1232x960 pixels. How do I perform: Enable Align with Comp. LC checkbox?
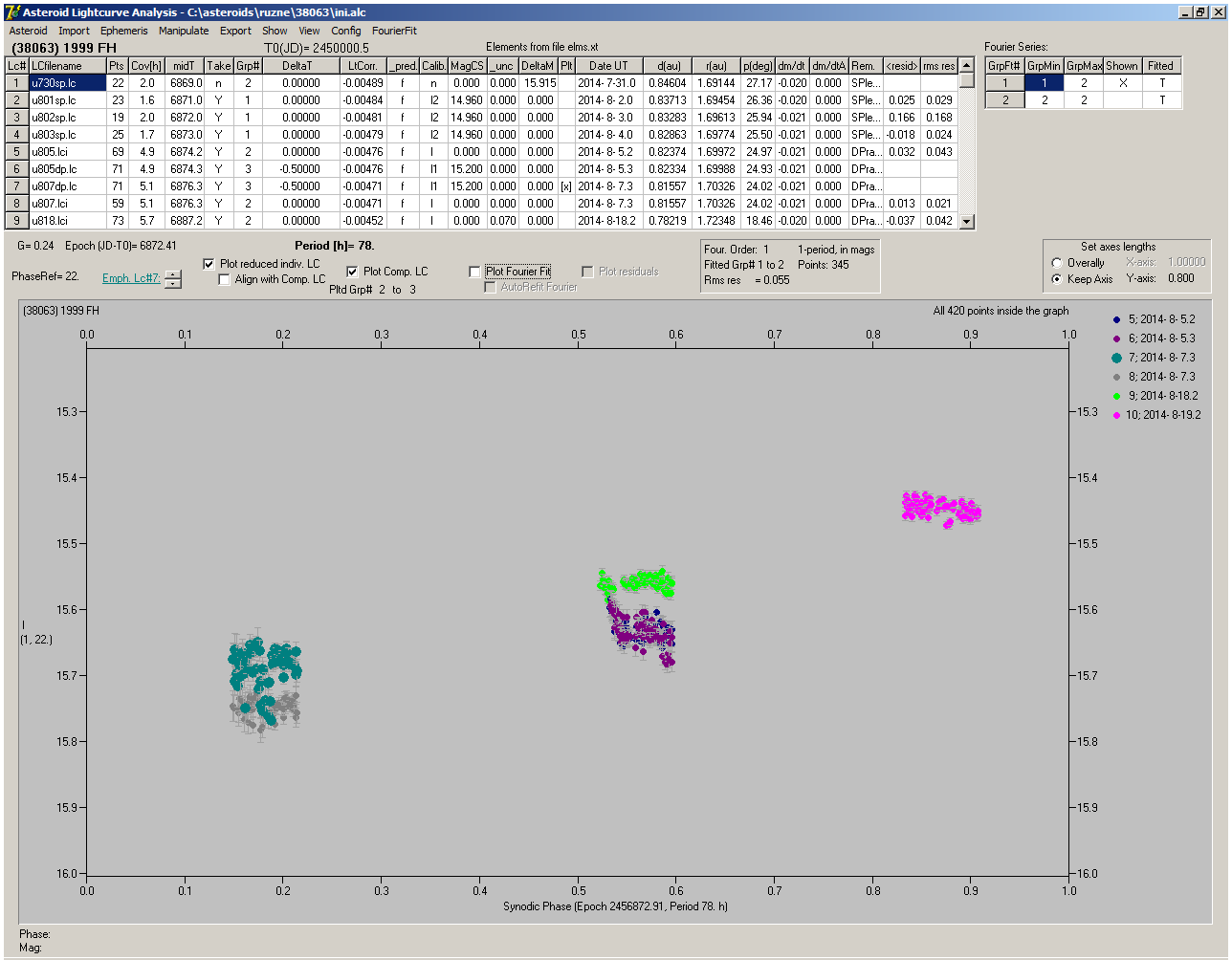pyautogui.click(x=225, y=279)
